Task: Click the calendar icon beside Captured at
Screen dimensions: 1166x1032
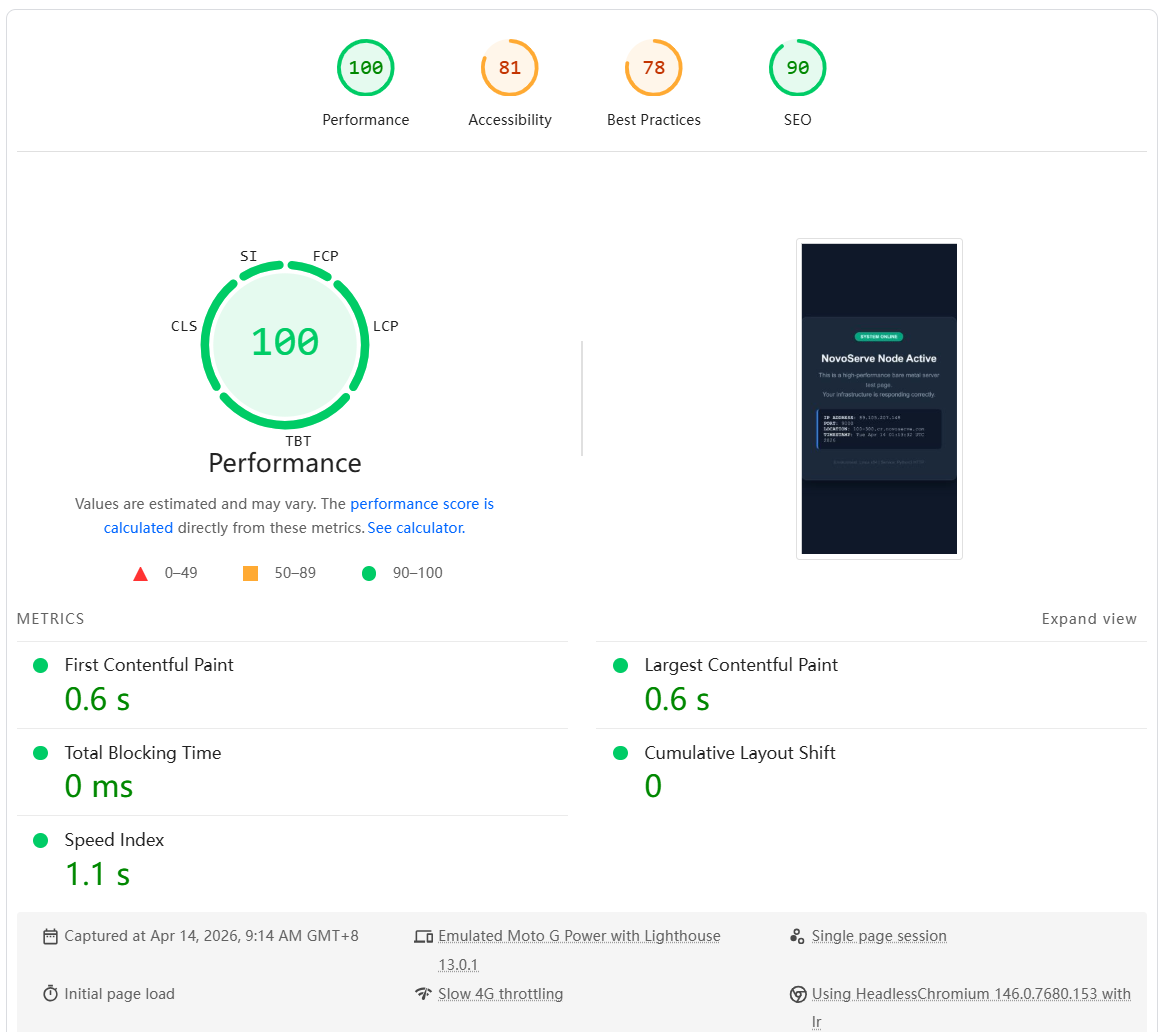Action: pos(50,936)
